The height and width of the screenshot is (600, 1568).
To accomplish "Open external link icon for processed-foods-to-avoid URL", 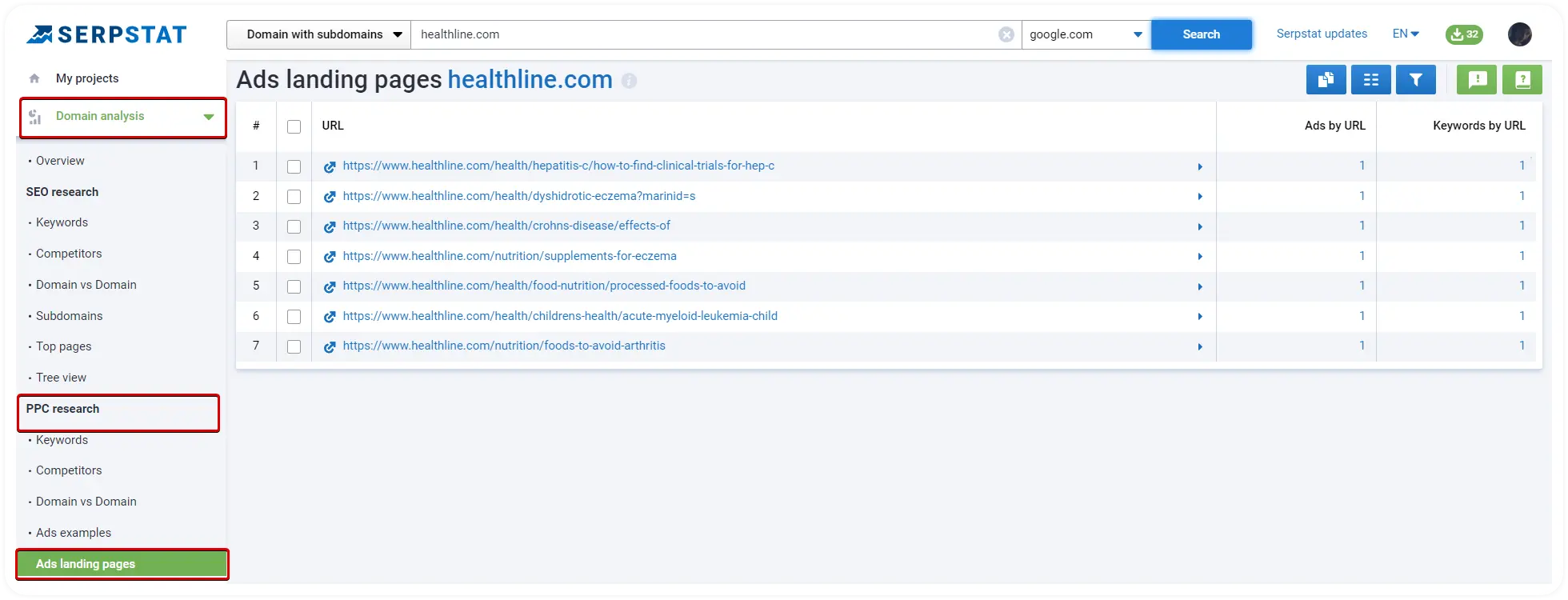I will [x=330, y=286].
